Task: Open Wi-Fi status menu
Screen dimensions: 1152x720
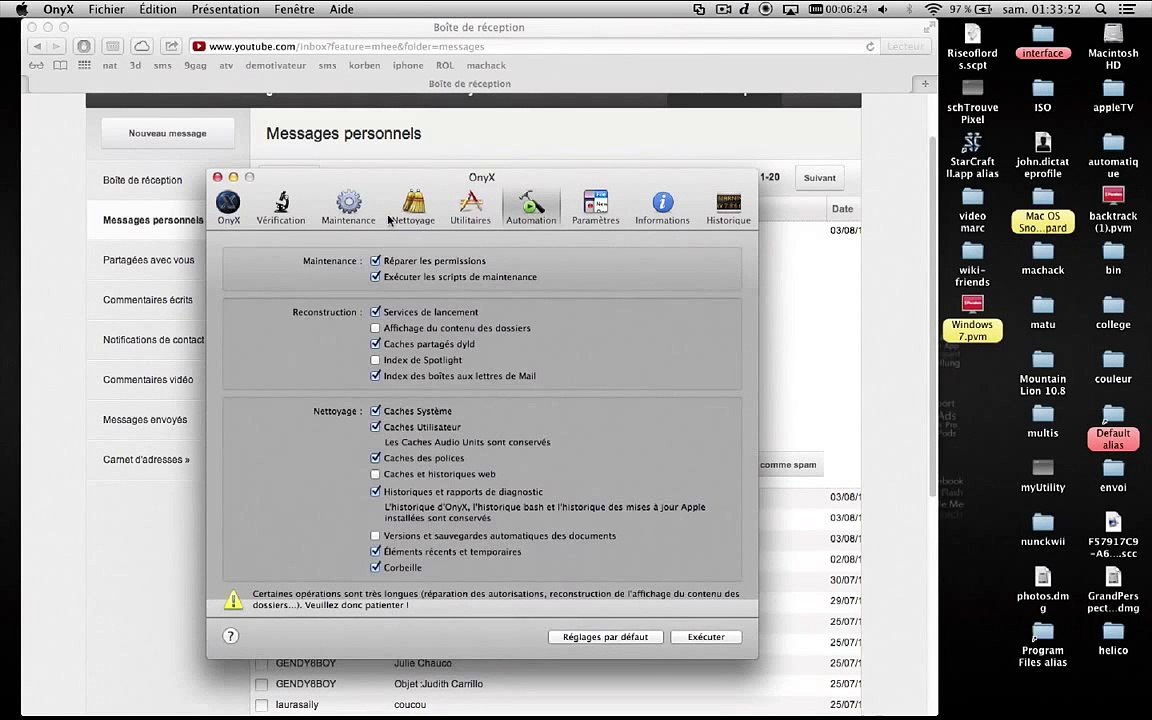Action: (x=933, y=9)
